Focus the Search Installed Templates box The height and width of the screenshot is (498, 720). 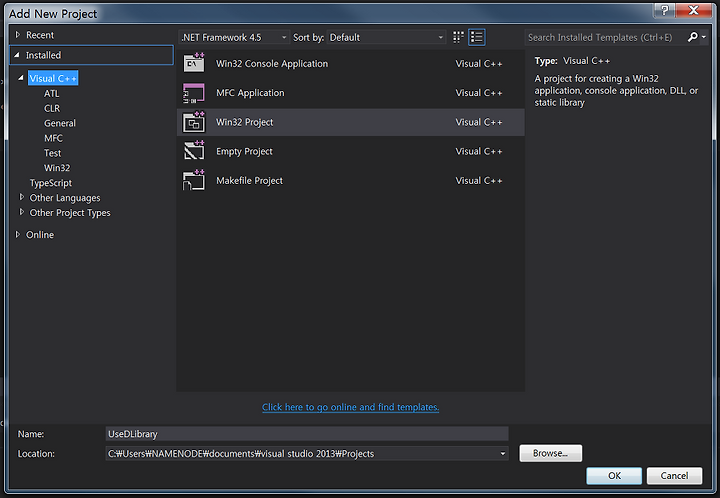(x=605, y=37)
